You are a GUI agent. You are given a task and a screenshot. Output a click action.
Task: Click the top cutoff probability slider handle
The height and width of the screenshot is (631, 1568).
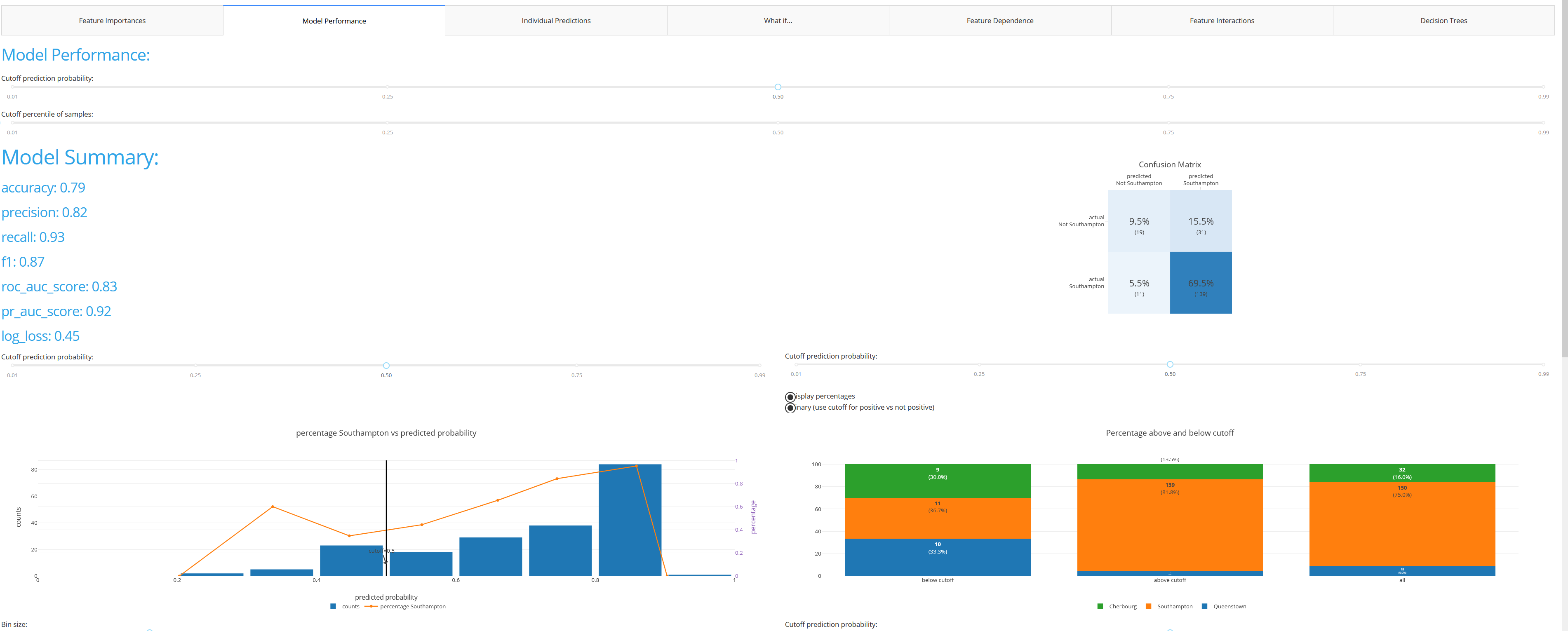click(777, 87)
